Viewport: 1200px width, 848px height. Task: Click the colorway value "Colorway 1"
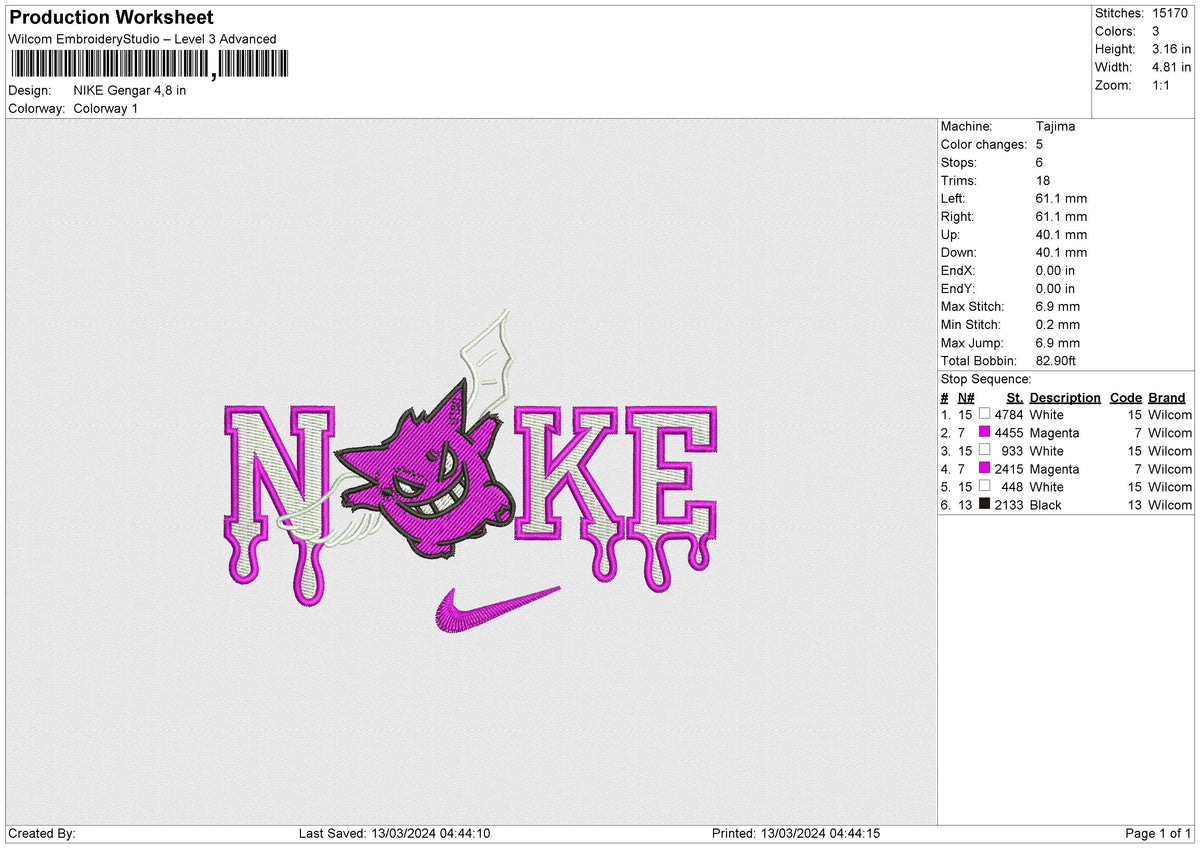106,108
